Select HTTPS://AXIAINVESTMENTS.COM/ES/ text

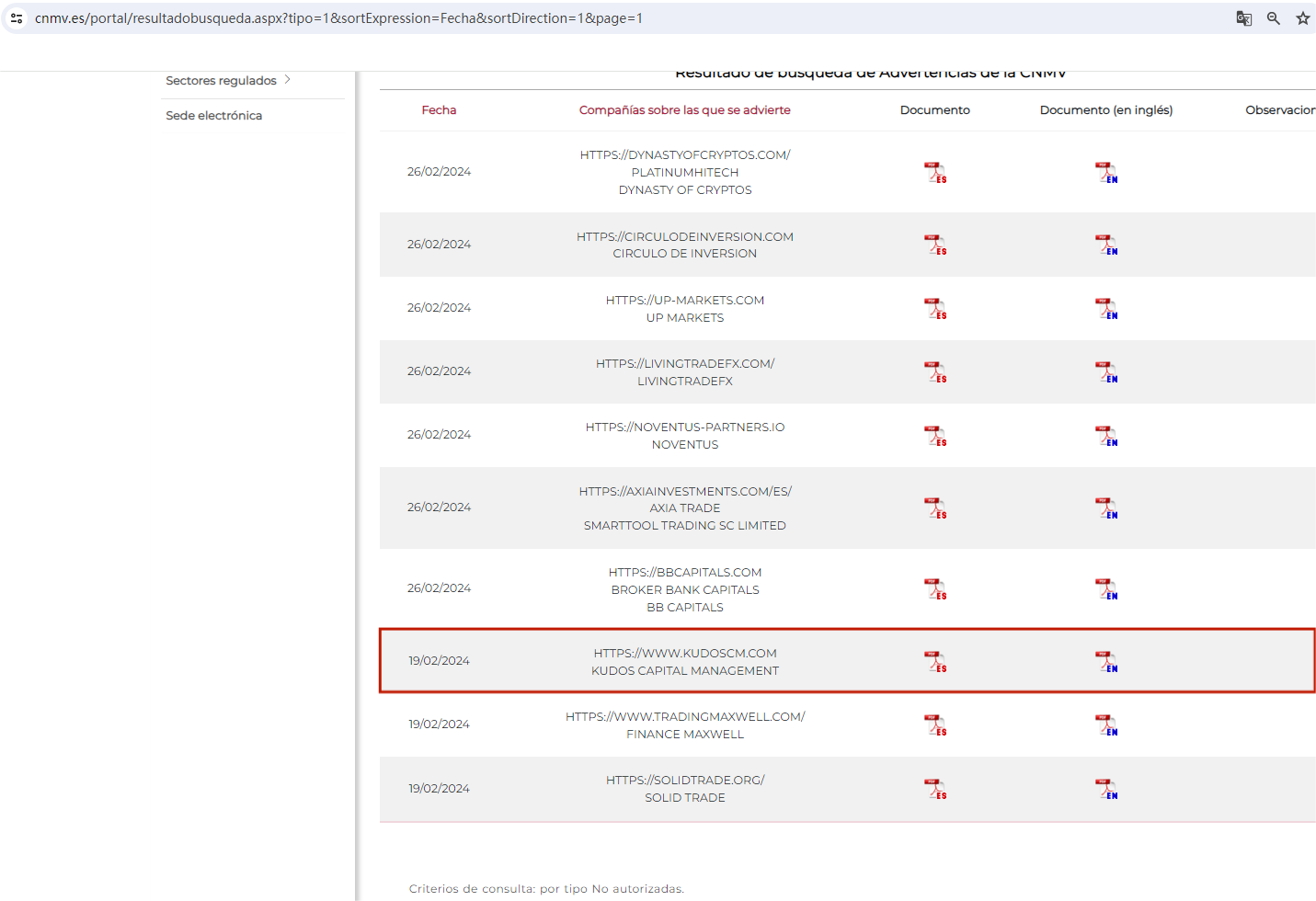click(x=685, y=492)
